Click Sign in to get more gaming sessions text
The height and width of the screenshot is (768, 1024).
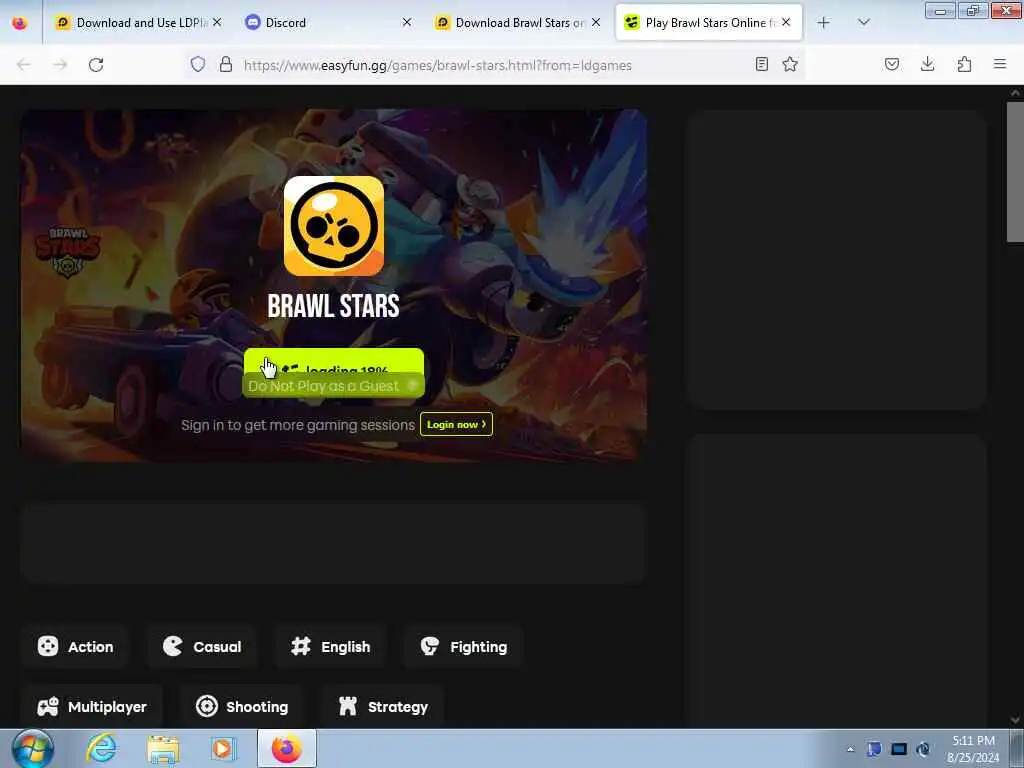tap(298, 425)
